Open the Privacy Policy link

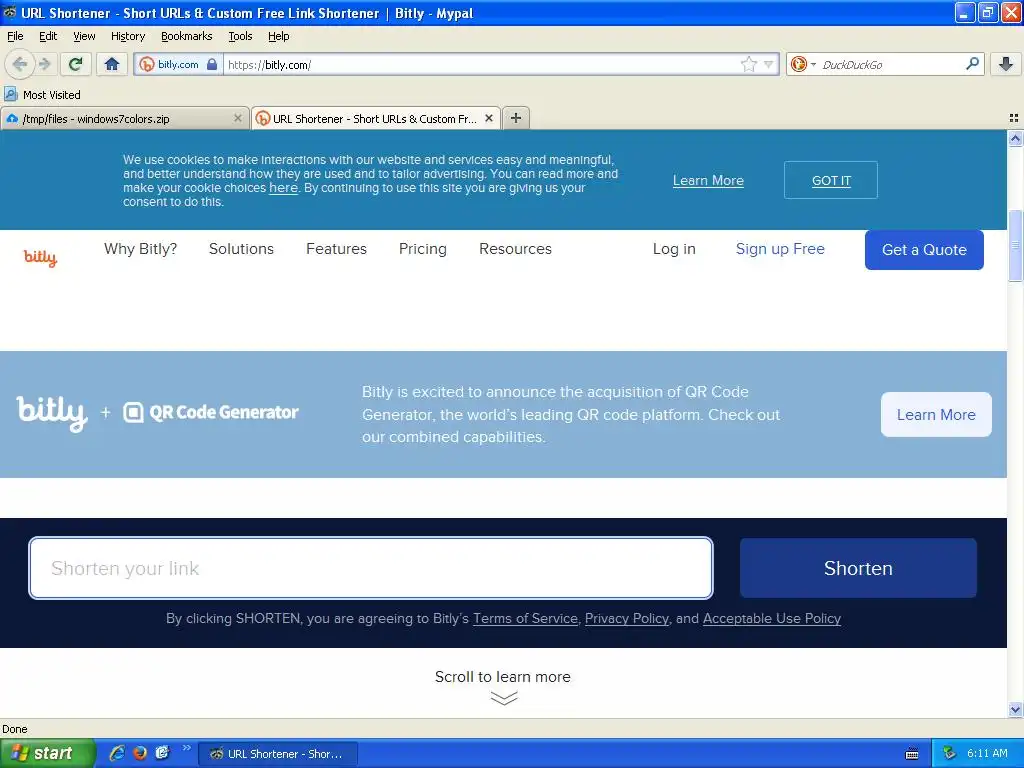626,618
